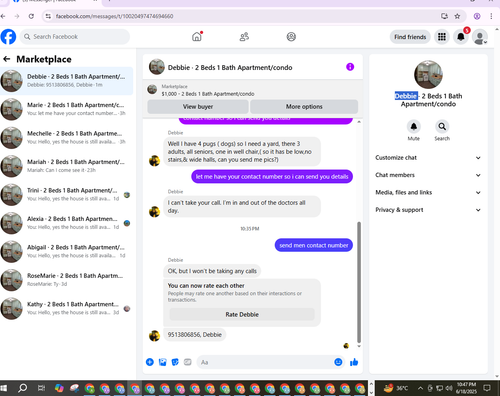Open Windows notification center
Viewport: 500px width, 396px height.
coord(487,388)
